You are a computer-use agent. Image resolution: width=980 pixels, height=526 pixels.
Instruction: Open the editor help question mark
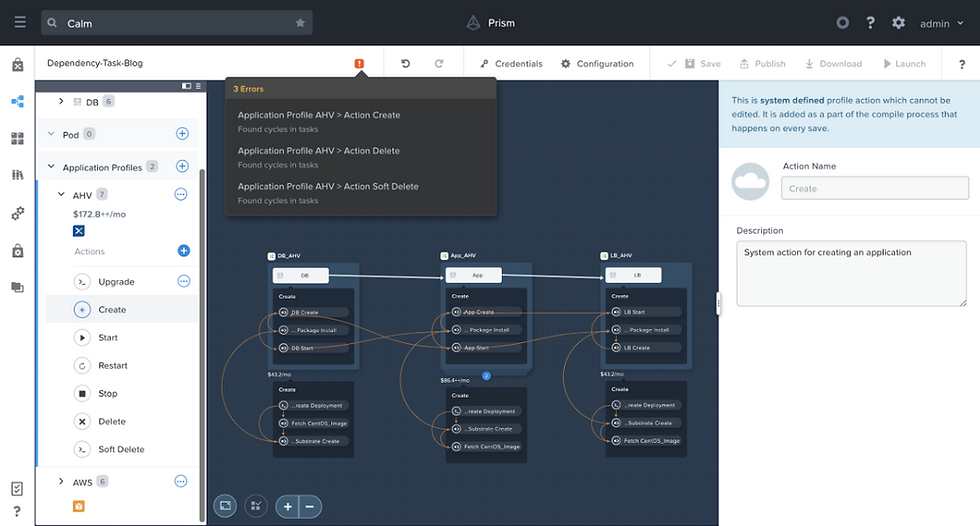962,64
